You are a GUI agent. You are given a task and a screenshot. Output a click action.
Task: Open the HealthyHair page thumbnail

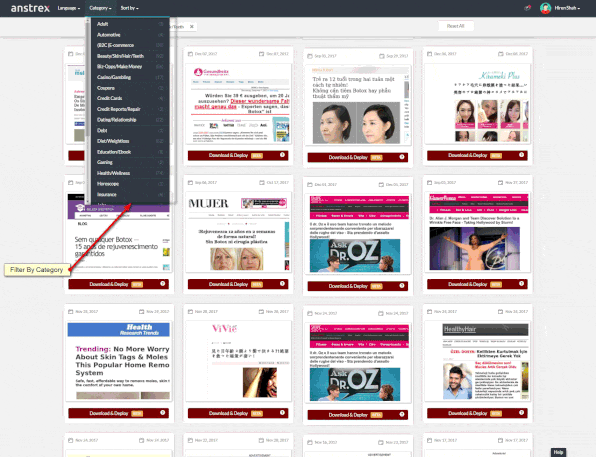[x=477, y=361]
